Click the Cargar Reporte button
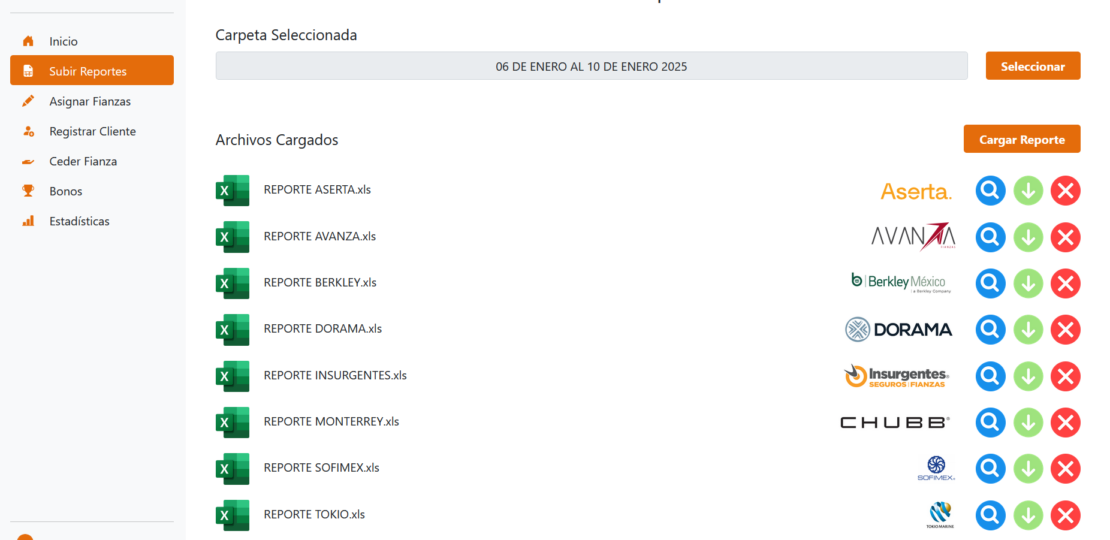The height and width of the screenshot is (540, 1110). (1021, 140)
